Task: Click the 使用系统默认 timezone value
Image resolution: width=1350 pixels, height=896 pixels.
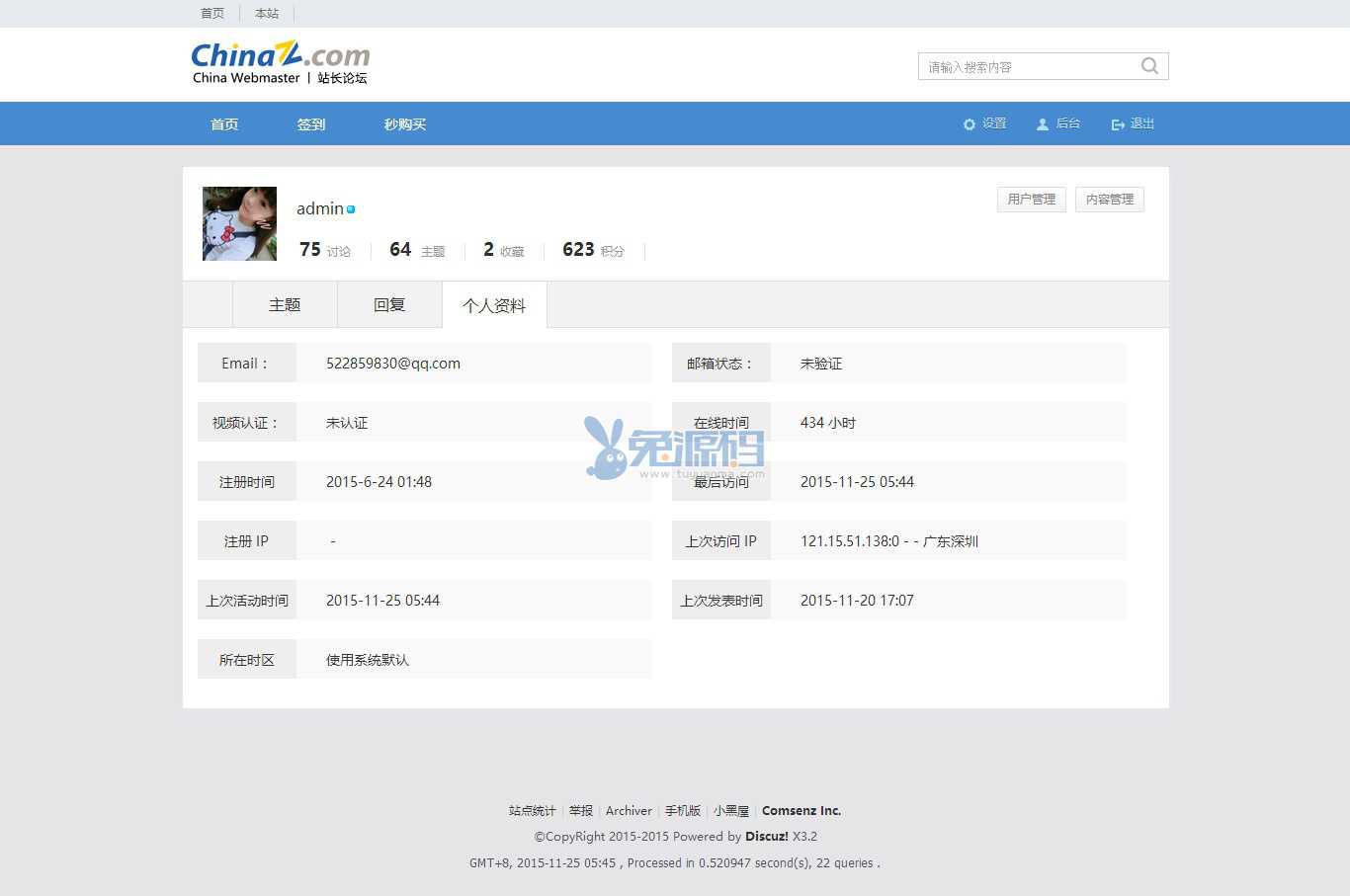Action: 368,660
